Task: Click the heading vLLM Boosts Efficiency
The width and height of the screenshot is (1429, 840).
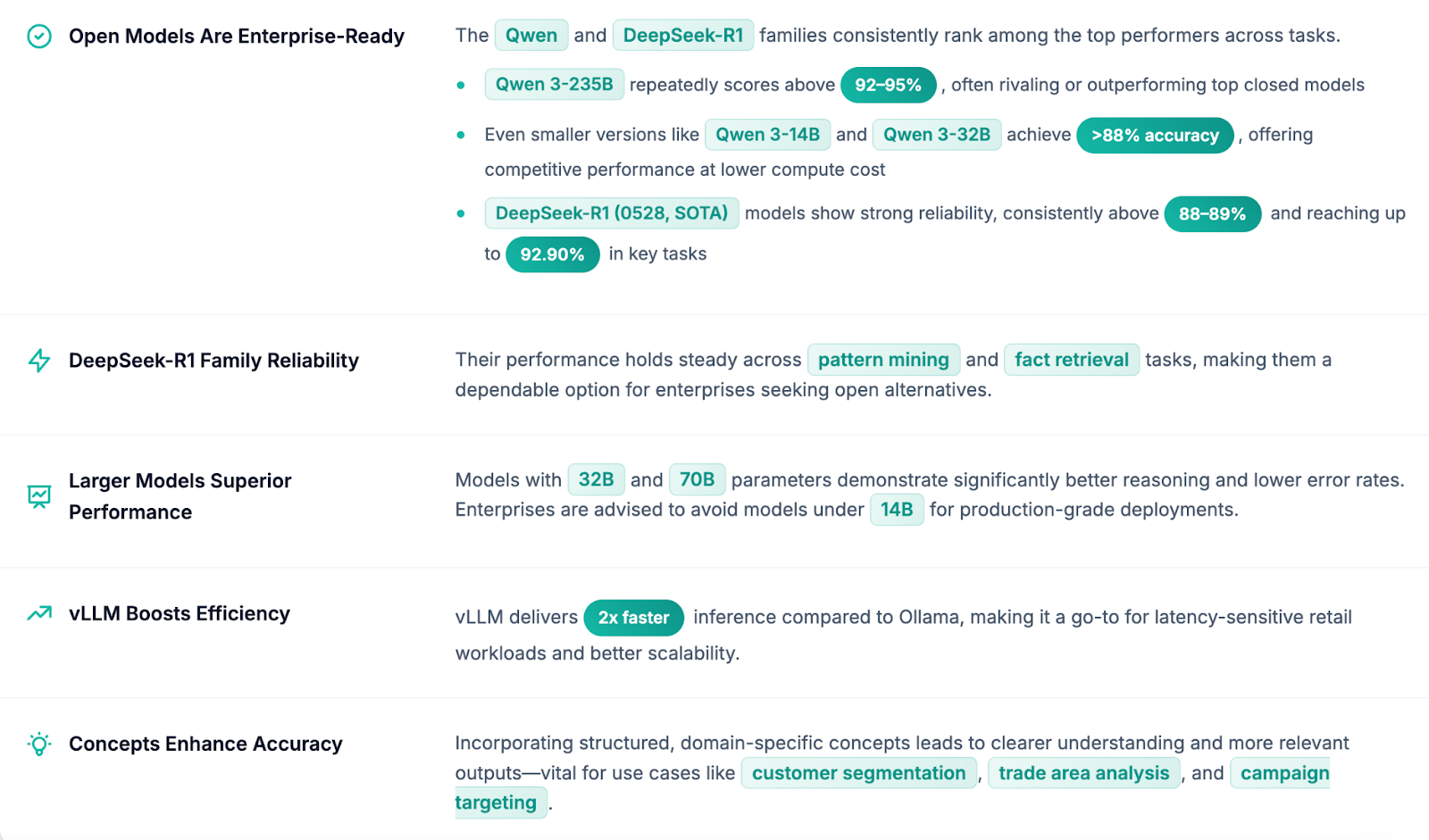Action: (x=180, y=613)
